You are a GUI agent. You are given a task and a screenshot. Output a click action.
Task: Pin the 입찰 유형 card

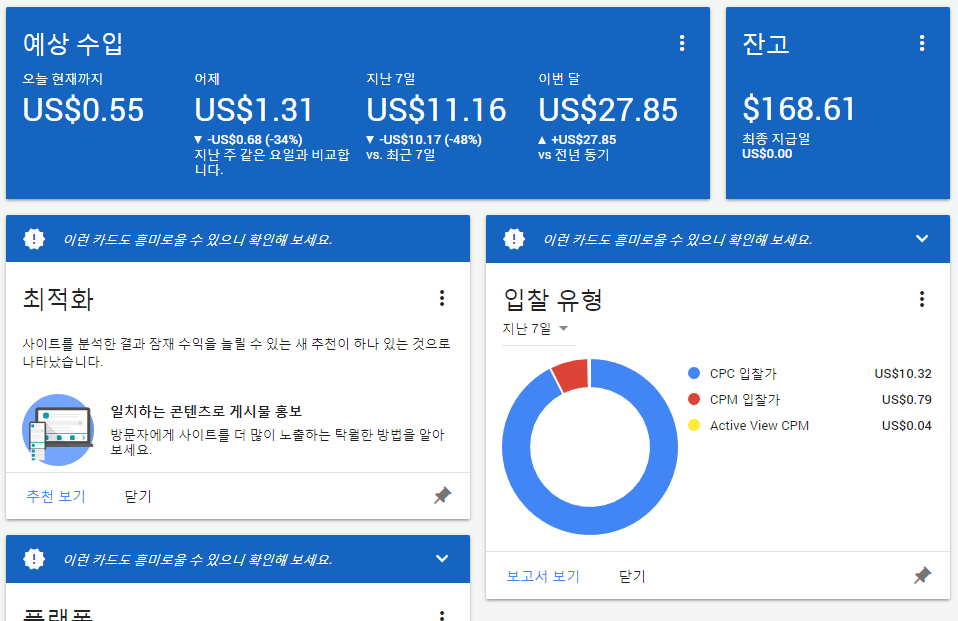[922, 576]
